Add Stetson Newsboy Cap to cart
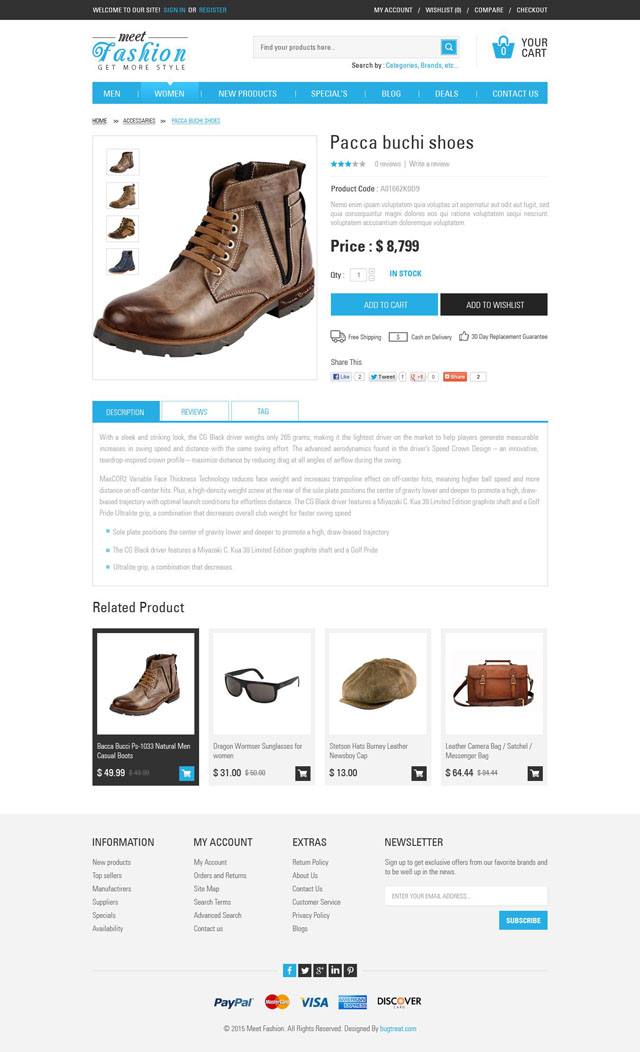Screen dimensions: 640x1052 tap(419, 774)
